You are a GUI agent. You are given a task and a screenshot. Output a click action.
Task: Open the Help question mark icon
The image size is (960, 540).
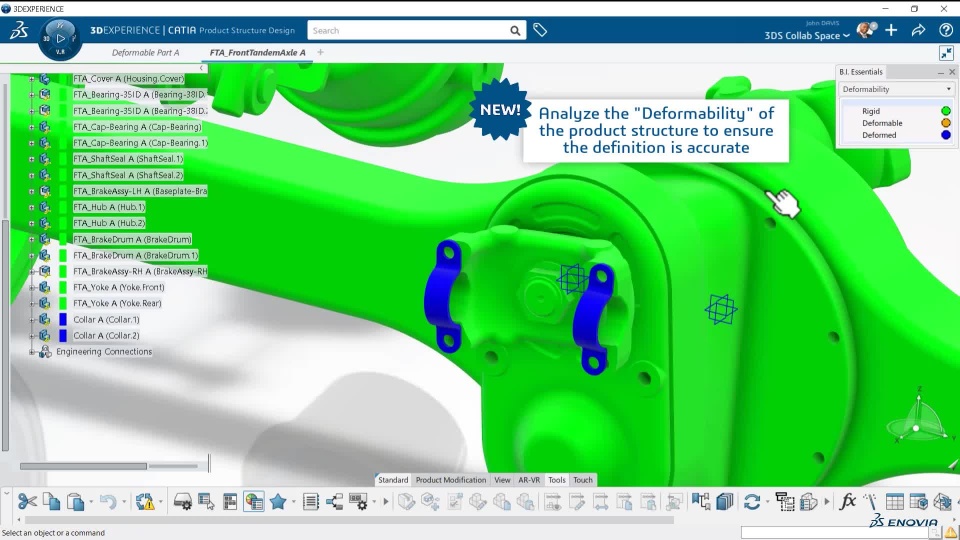946,30
